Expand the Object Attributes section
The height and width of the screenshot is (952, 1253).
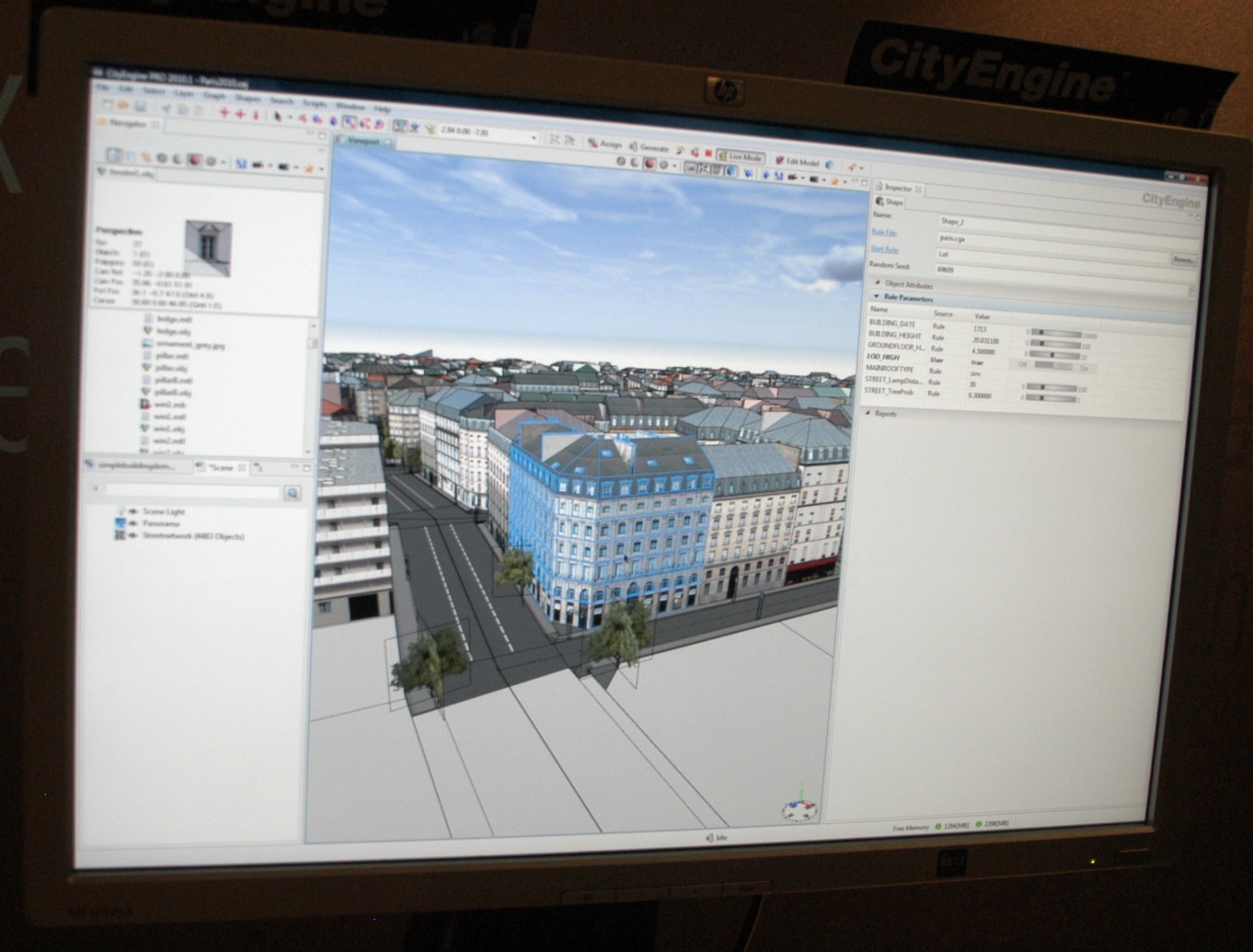pos(878,283)
